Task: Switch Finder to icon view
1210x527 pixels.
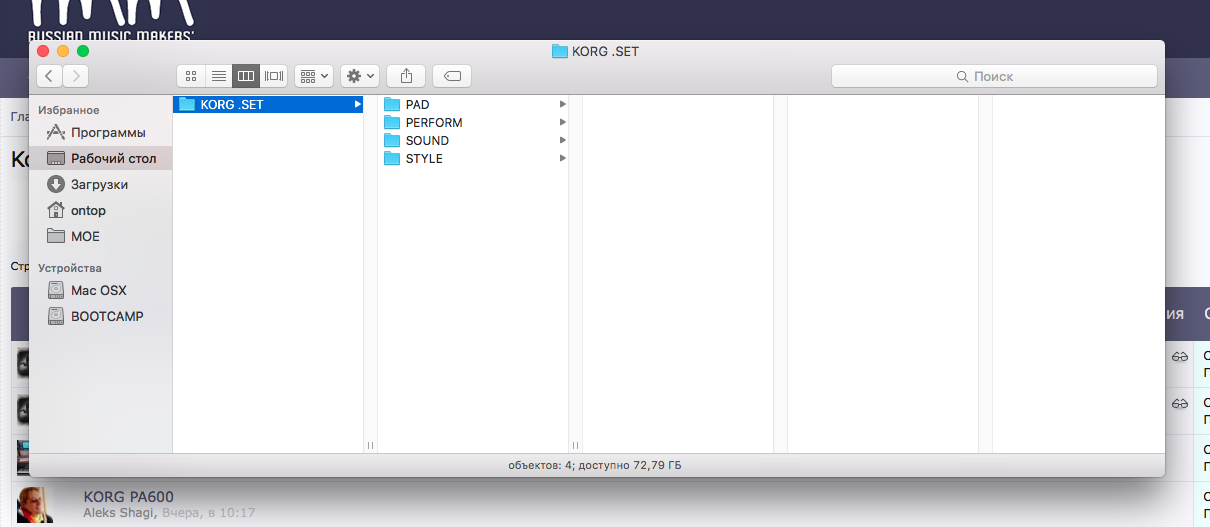Action: pyautogui.click(x=191, y=76)
